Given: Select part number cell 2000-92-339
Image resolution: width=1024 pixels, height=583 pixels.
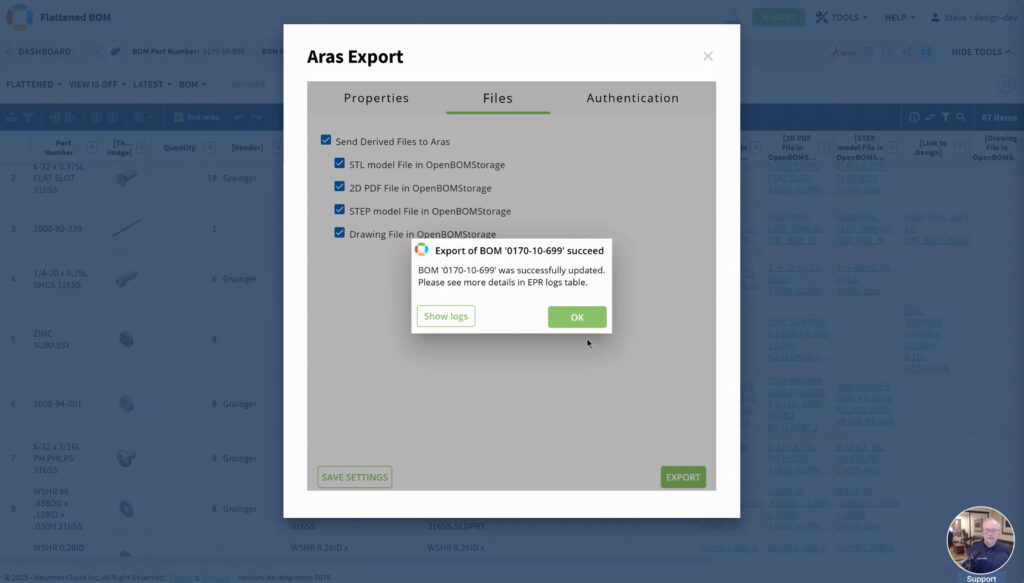Looking at the screenshot, I should [x=57, y=228].
